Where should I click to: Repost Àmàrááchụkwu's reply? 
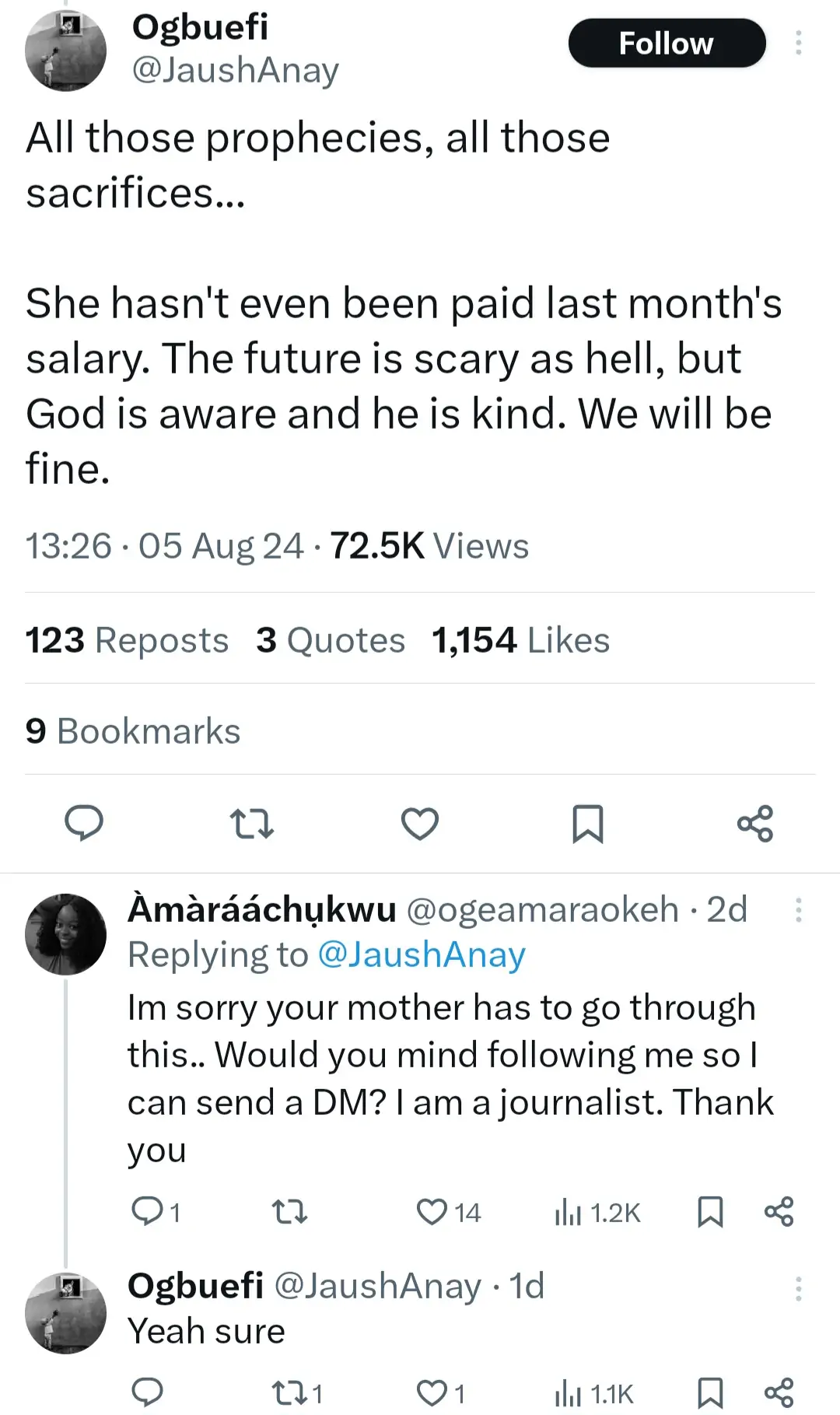pyautogui.click(x=289, y=1212)
